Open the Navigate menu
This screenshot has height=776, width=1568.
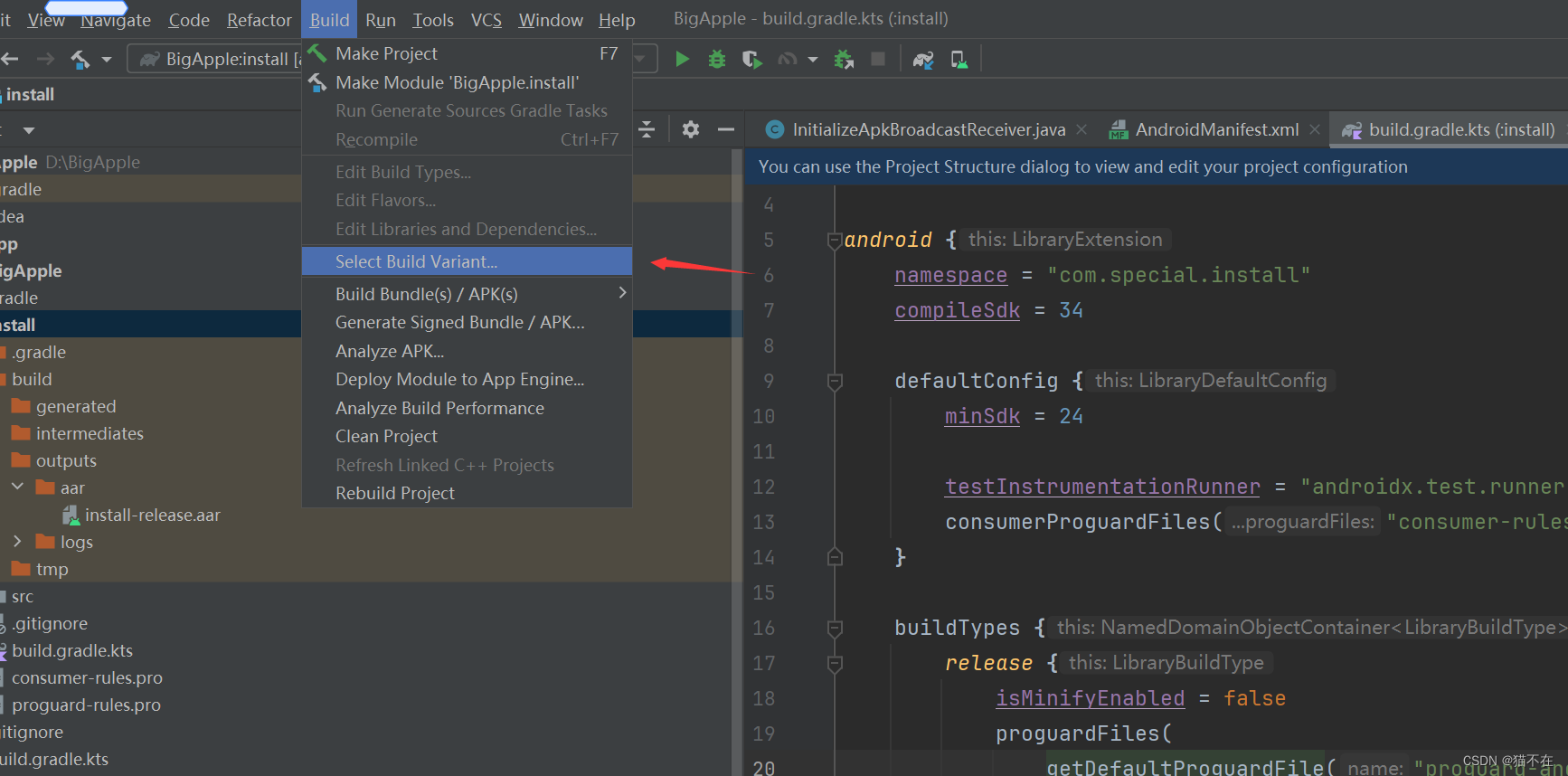(x=116, y=20)
